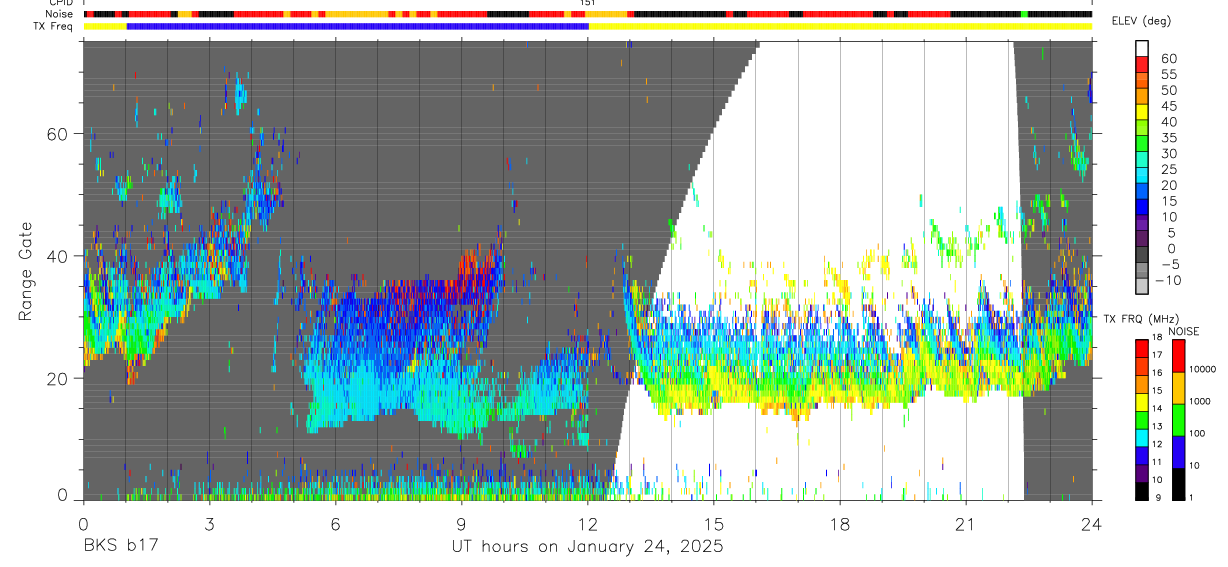Click x-axis tick label 24
Image resolution: width=1228 pixels, height=567 pixels.
tap(1092, 524)
